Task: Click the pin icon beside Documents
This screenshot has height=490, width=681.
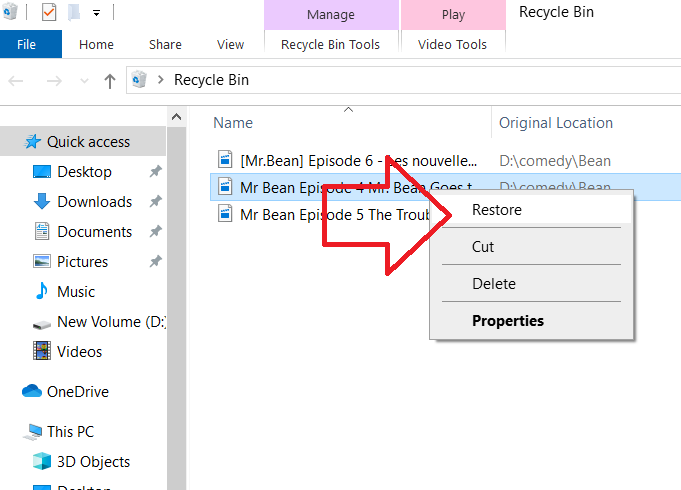Action: tap(155, 232)
